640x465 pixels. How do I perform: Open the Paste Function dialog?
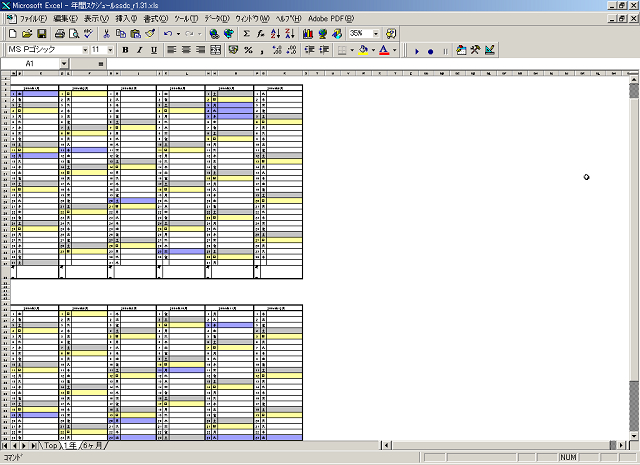260,34
